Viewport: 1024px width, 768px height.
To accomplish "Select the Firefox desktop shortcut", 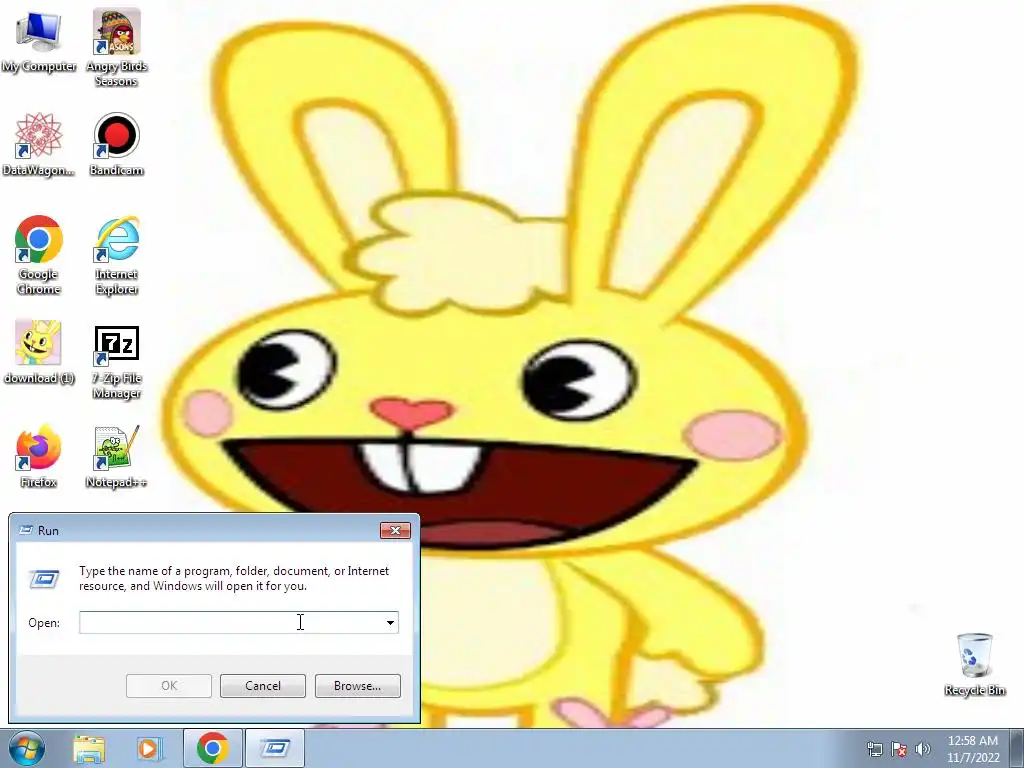I will tap(39, 456).
